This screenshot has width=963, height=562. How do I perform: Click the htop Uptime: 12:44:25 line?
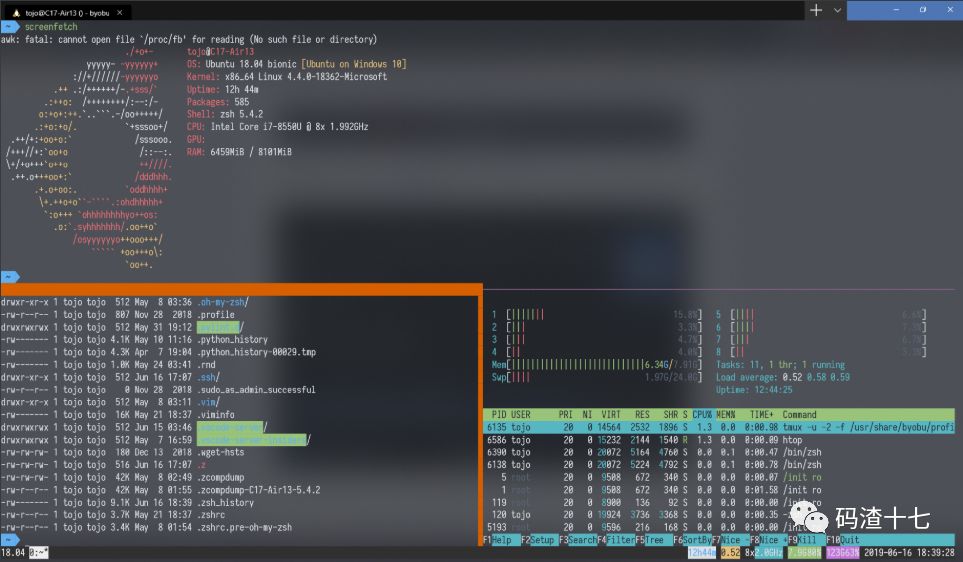coord(754,389)
